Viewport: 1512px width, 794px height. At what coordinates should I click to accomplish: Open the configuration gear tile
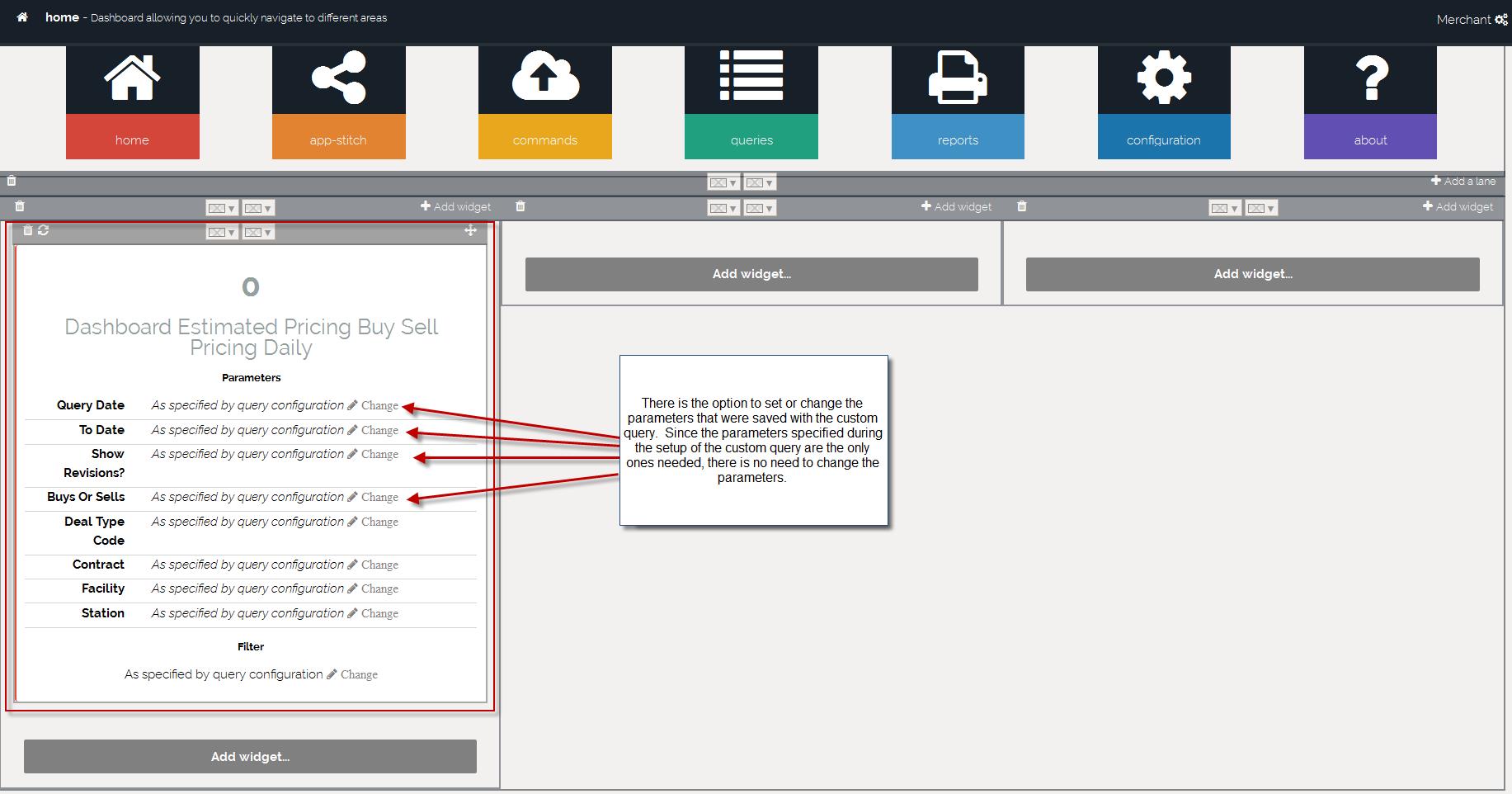[x=1163, y=102]
